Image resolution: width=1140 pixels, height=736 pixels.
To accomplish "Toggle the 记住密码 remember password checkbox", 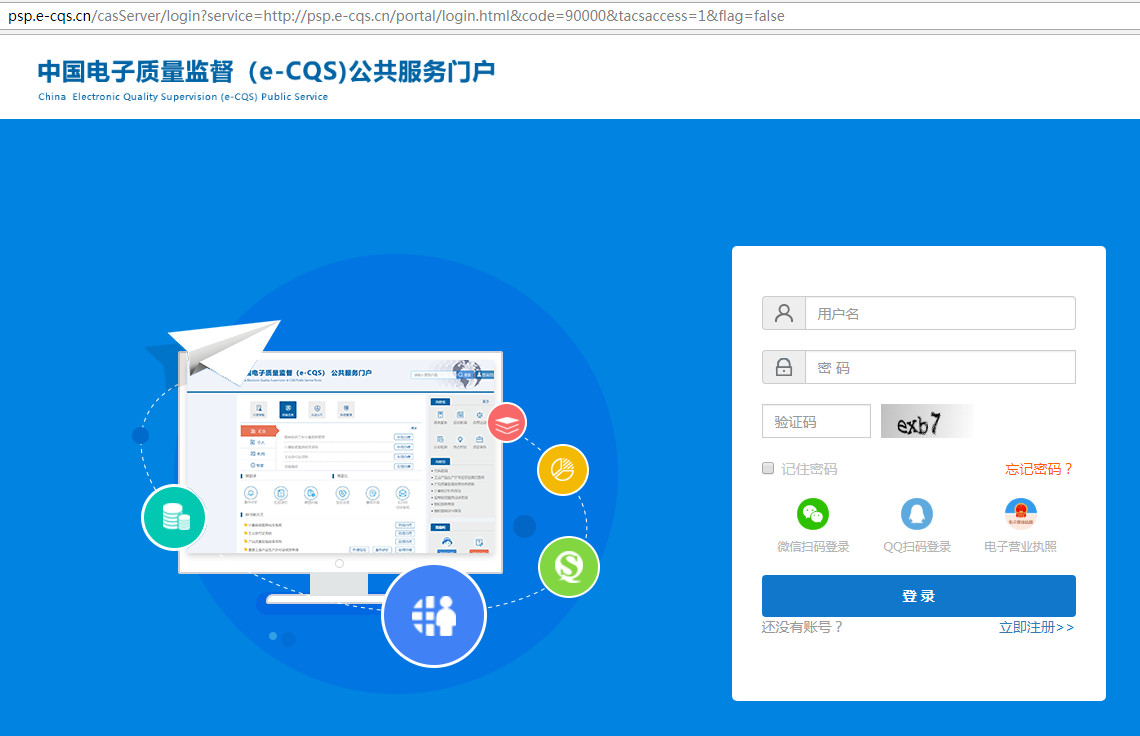I will [x=768, y=468].
